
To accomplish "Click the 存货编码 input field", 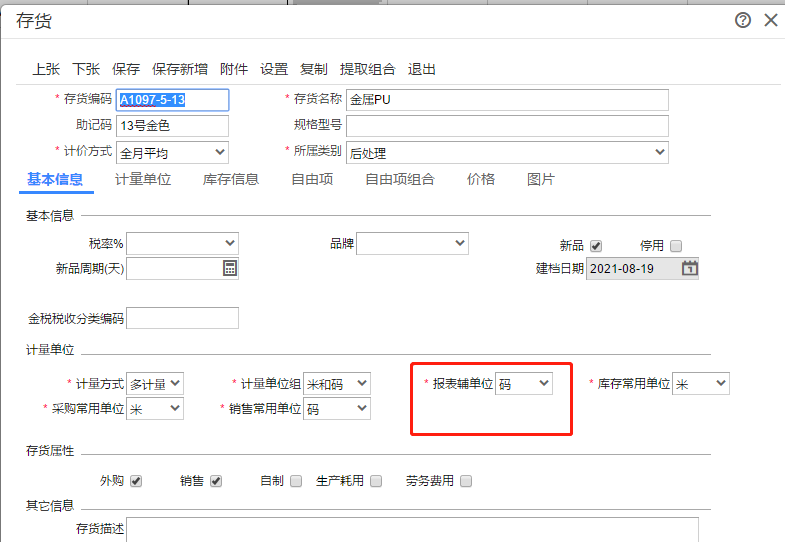I will pos(173,100).
